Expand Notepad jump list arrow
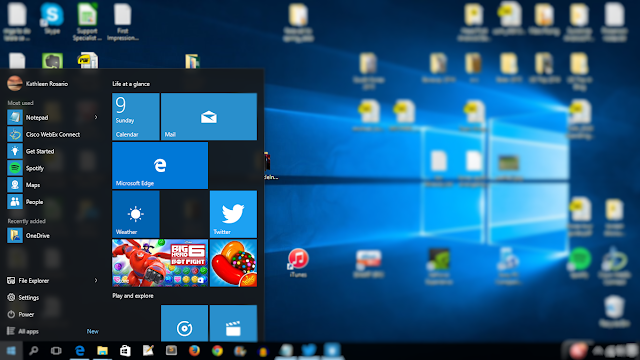This screenshot has height=360, width=640. (x=96, y=118)
